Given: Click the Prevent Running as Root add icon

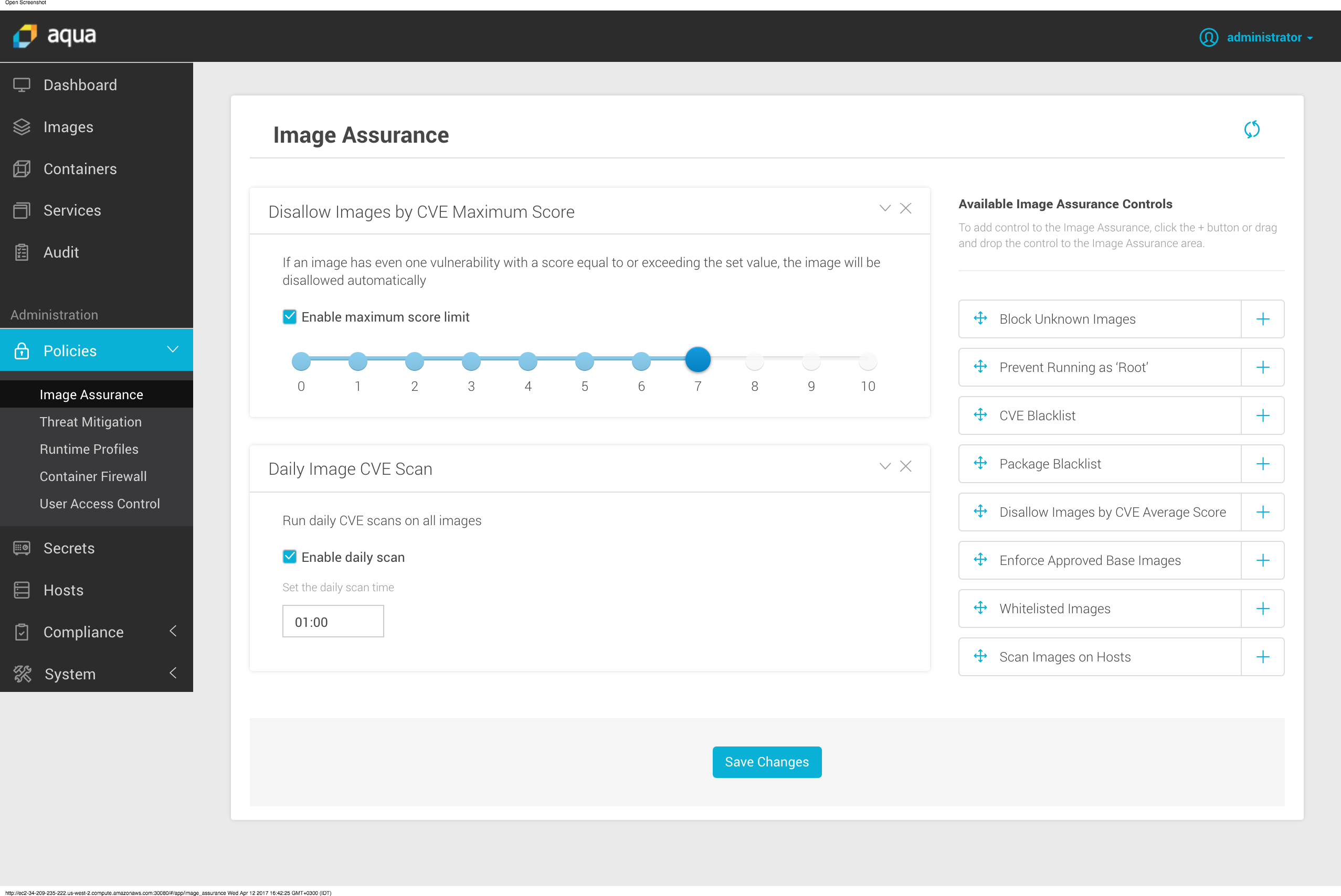Looking at the screenshot, I should (x=1263, y=367).
